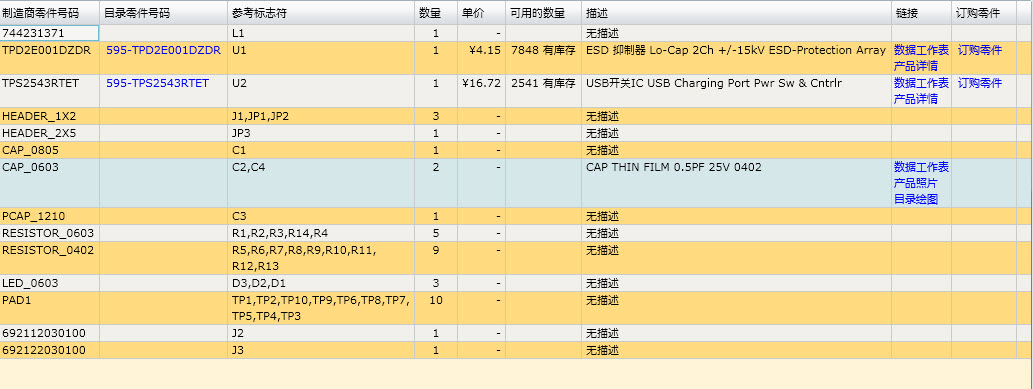Viewport: 1033px width, 389px height.
Task: Open the 产品照片 link for CAP_0603
Action: (x=915, y=183)
